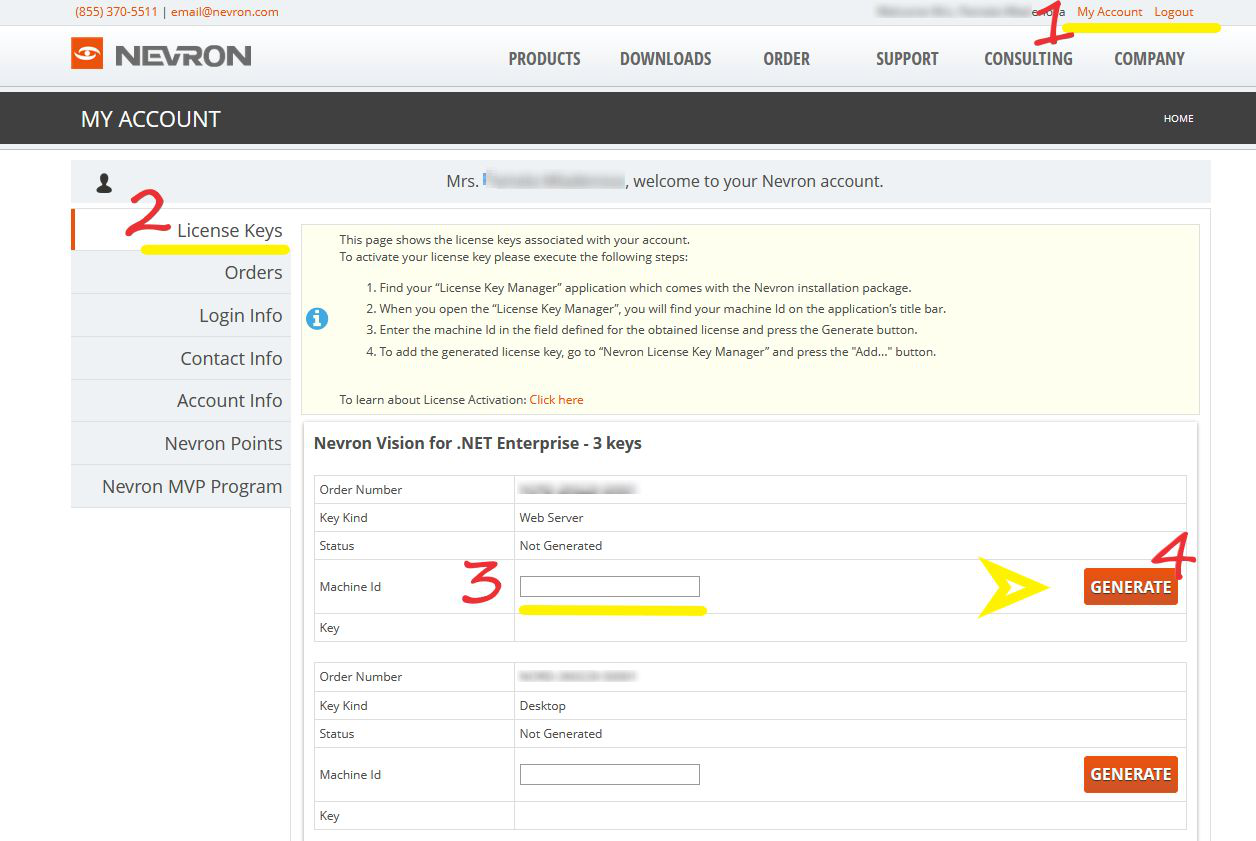Go to the Order menu item
This screenshot has height=841, width=1256.
(786, 59)
